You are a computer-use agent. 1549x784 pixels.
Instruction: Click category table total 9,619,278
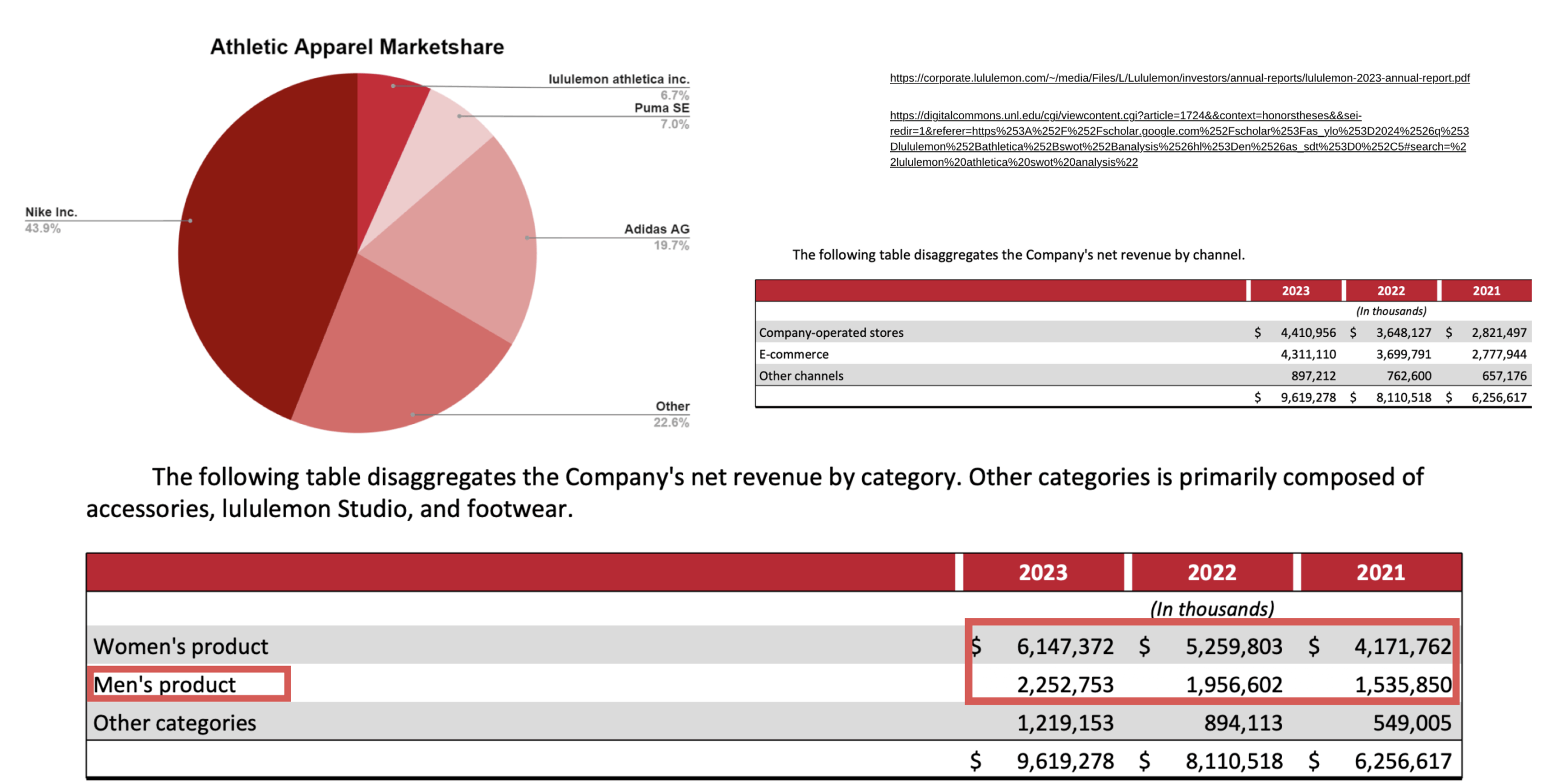(1064, 760)
